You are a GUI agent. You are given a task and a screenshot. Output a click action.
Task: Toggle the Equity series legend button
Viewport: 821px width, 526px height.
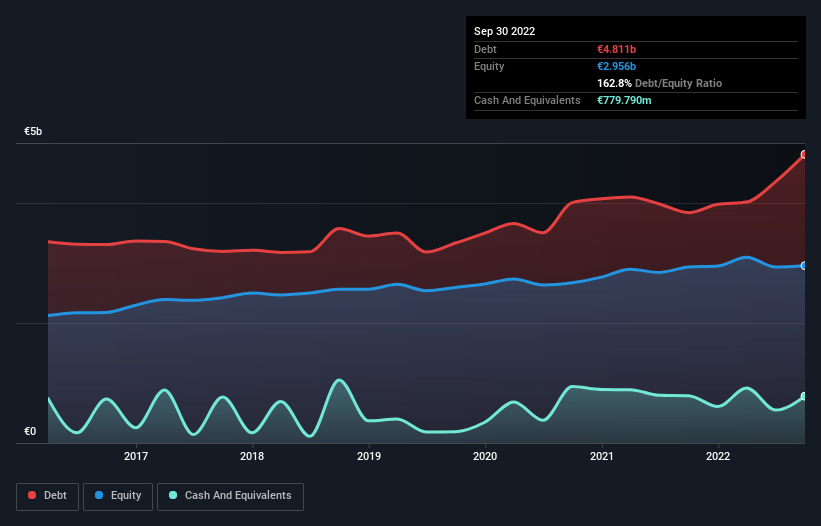point(118,496)
